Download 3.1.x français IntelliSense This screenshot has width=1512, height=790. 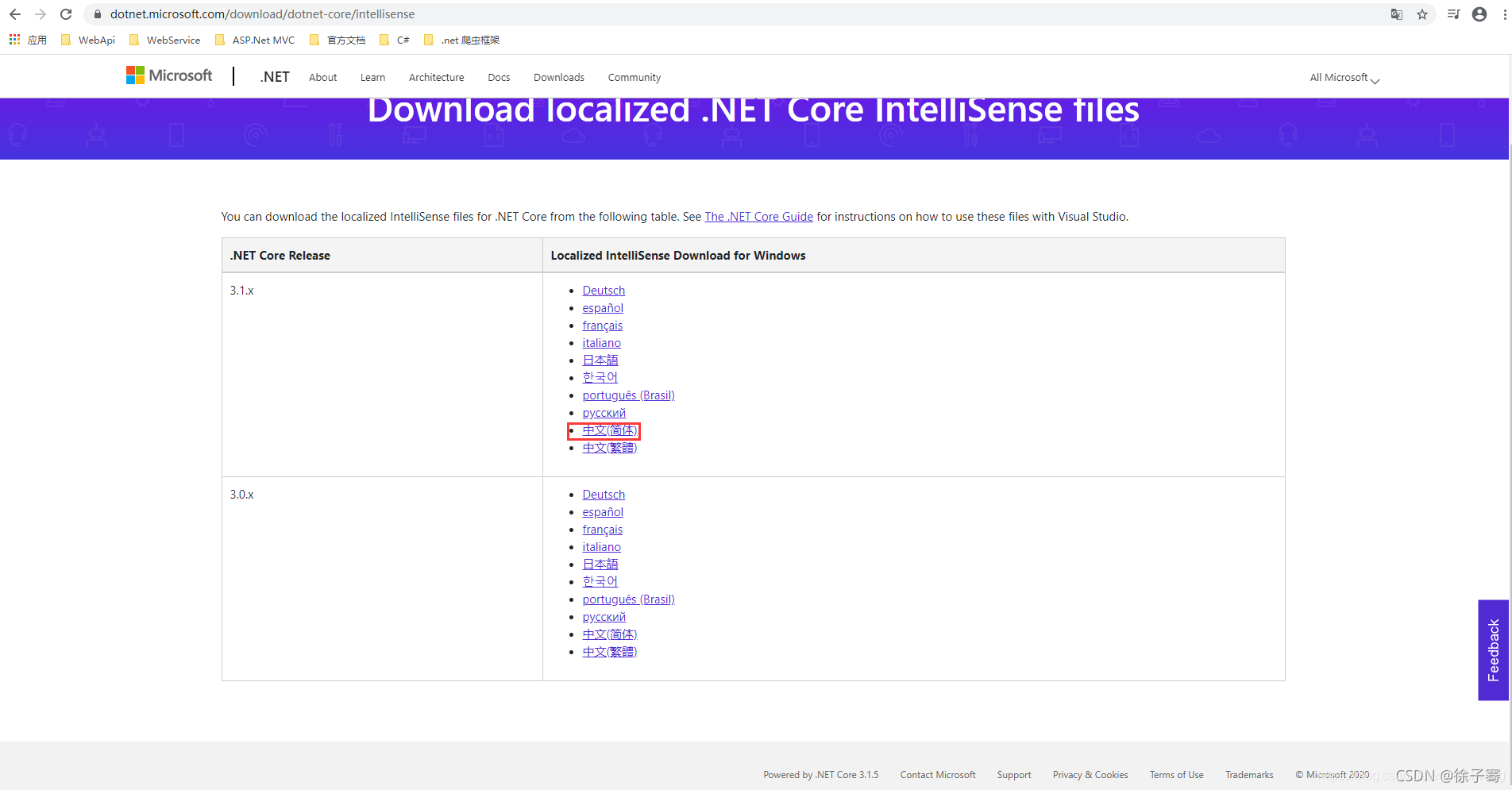pos(602,326)
